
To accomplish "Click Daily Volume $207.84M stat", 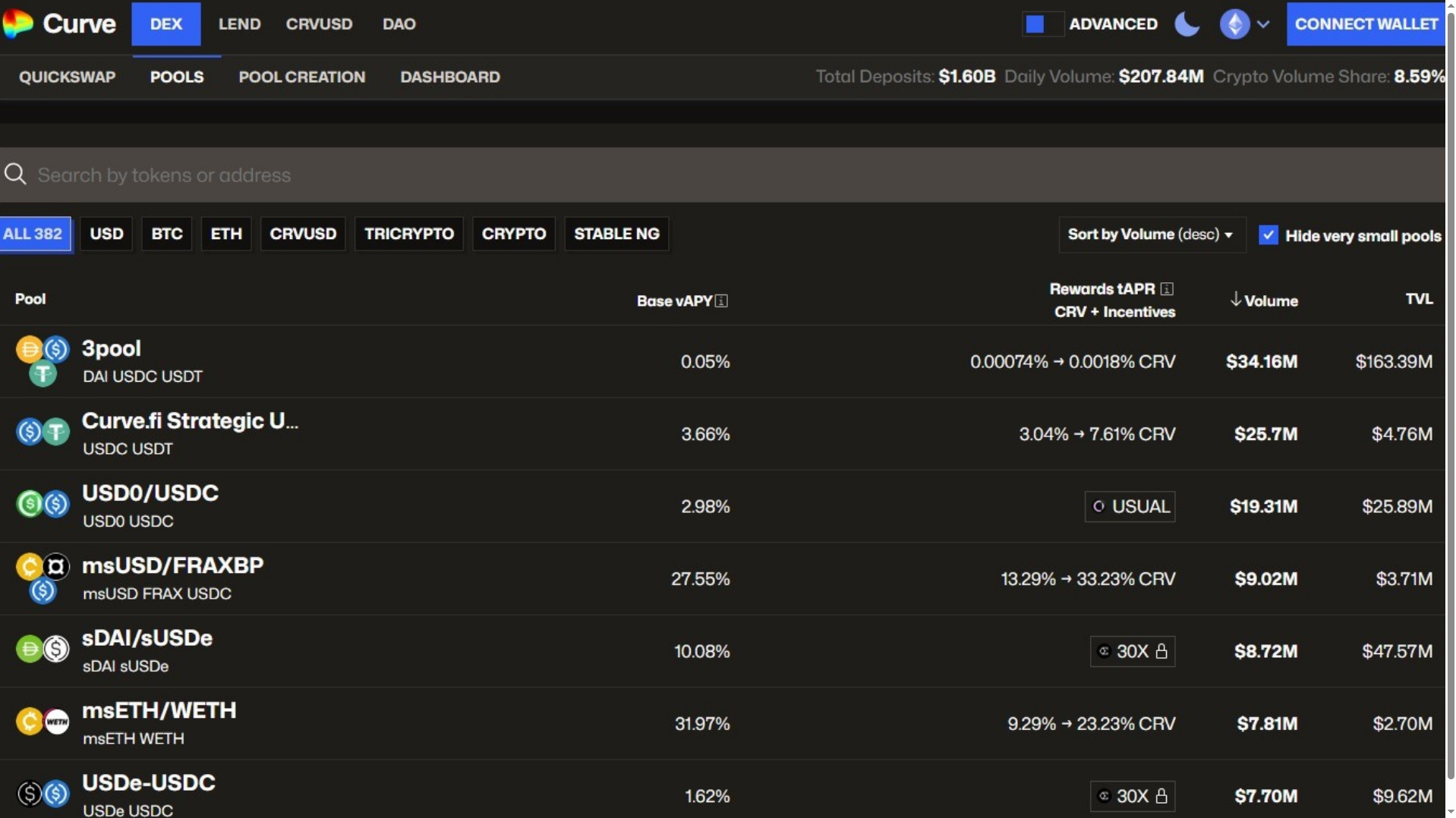I will [x=1104, y=77].
